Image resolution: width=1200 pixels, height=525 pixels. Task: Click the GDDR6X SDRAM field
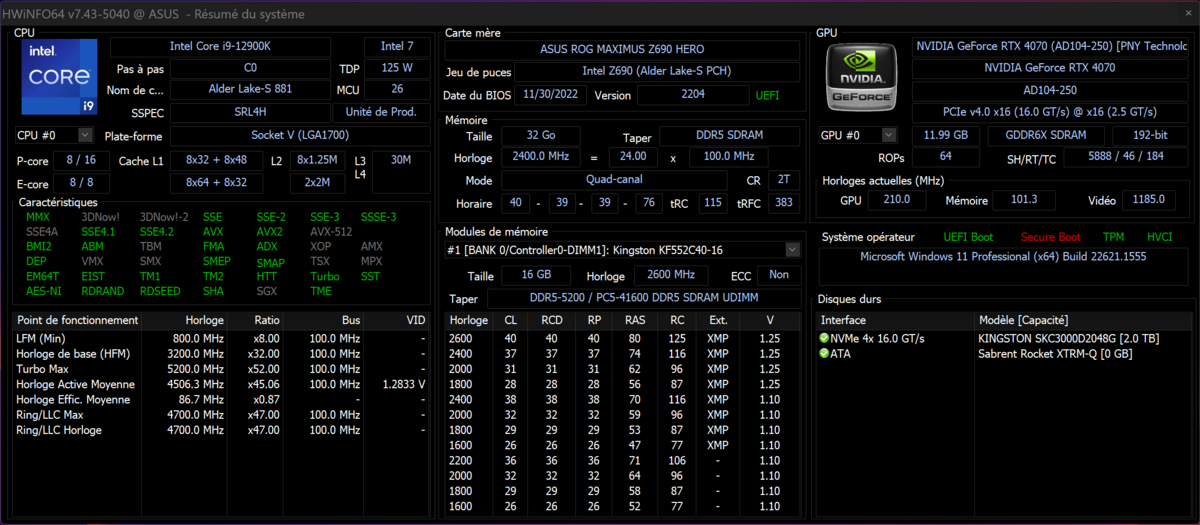pyautogui.click(x=1047, y=135)
